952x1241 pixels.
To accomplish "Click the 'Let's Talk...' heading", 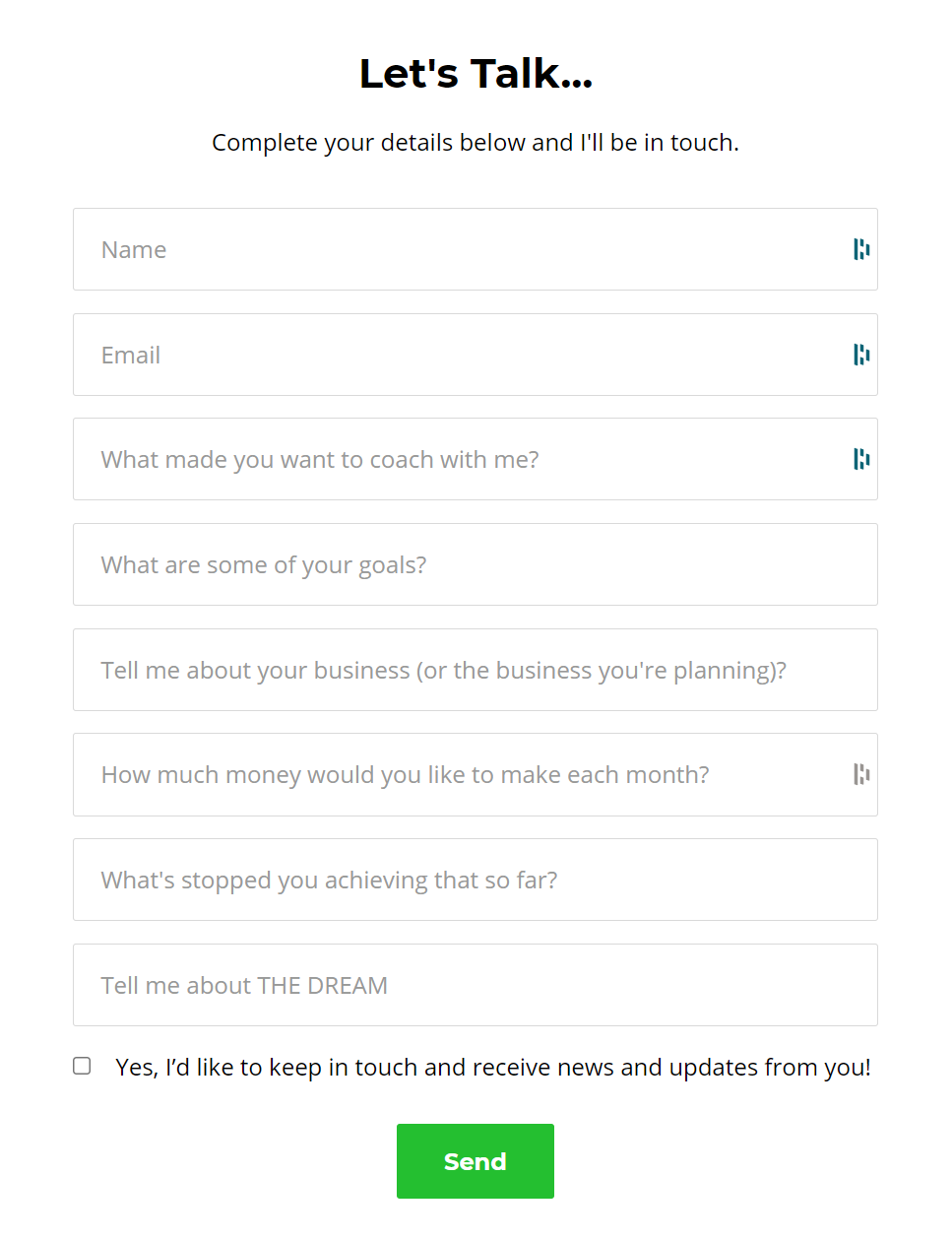I will point(476,74).
